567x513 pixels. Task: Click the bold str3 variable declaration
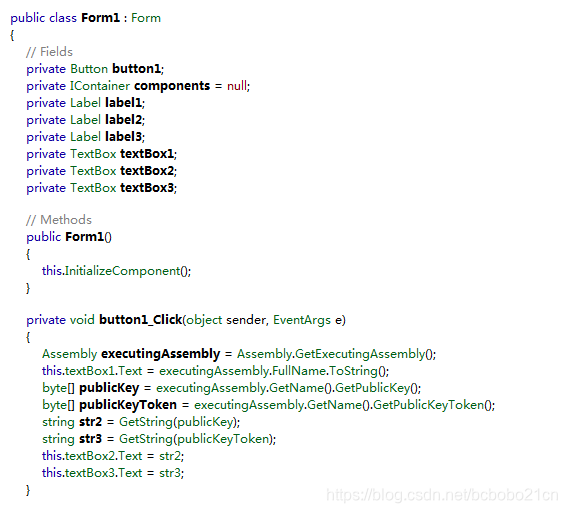[x=90, y=439]
